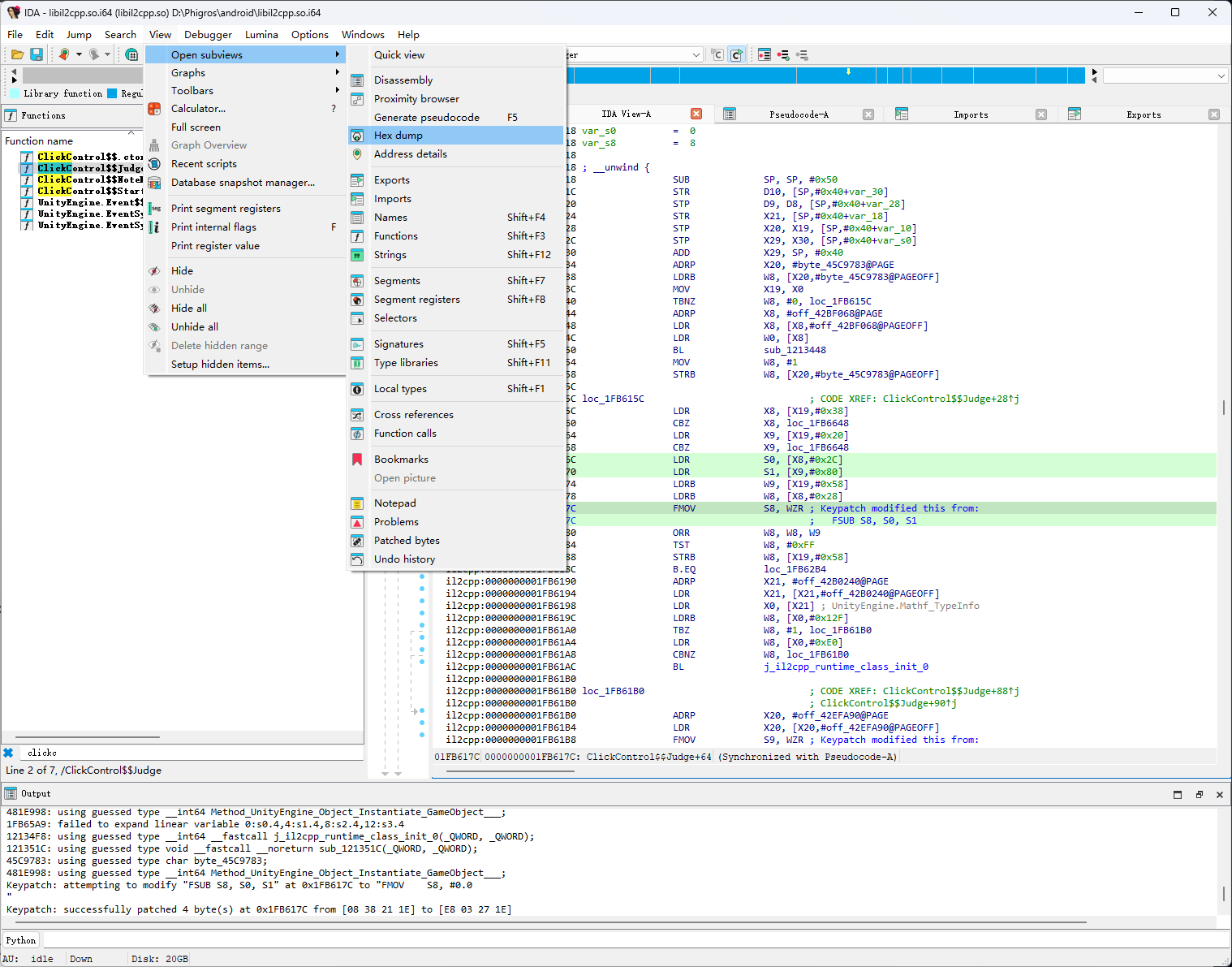Open the File menu
The image size is (1232, 967).
click(15, 34)
